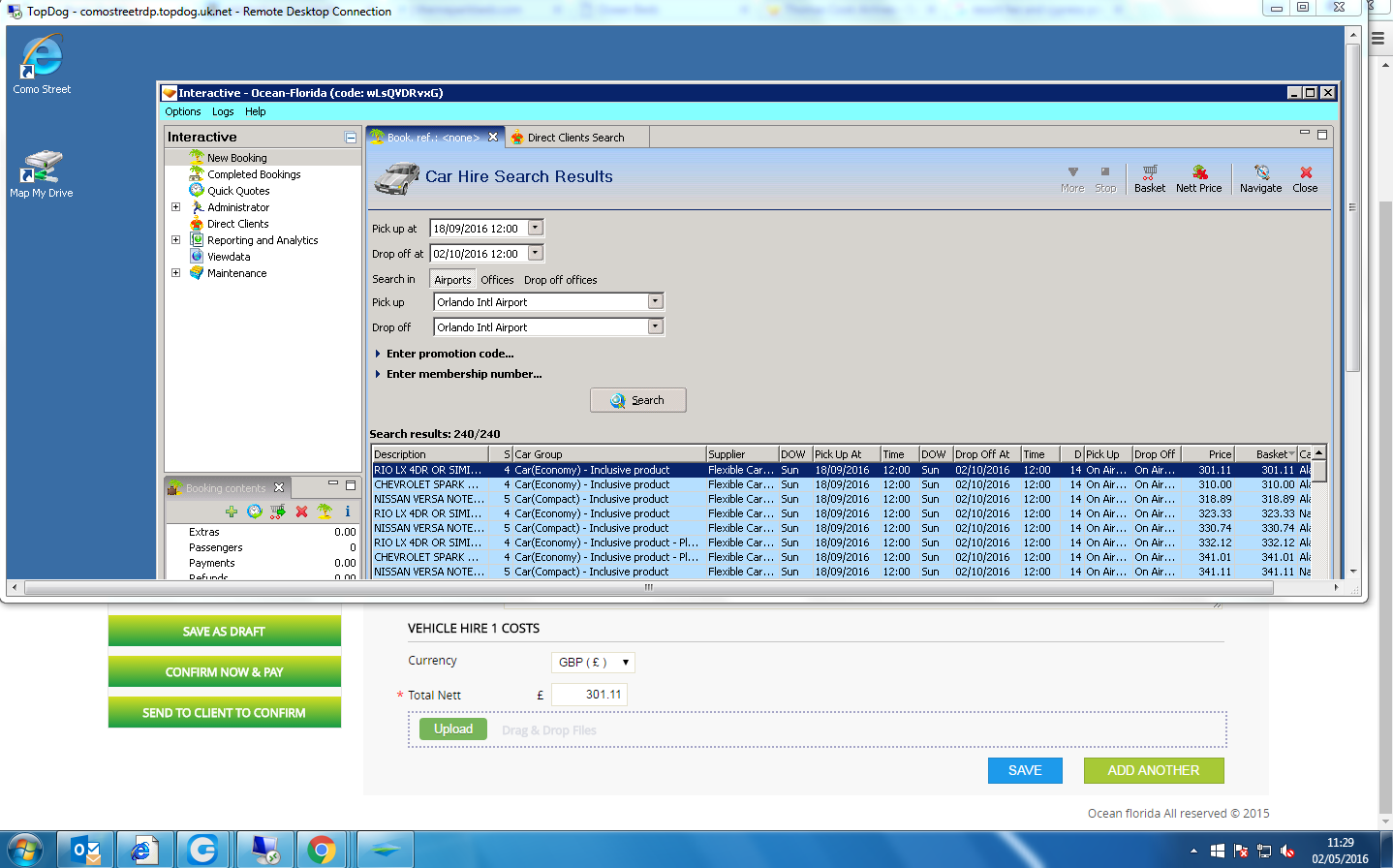Image resolution: width=1393 pixels, height=868 pixels.
Task: Open Direct Clients in the tree
Action: click(238, 224)
